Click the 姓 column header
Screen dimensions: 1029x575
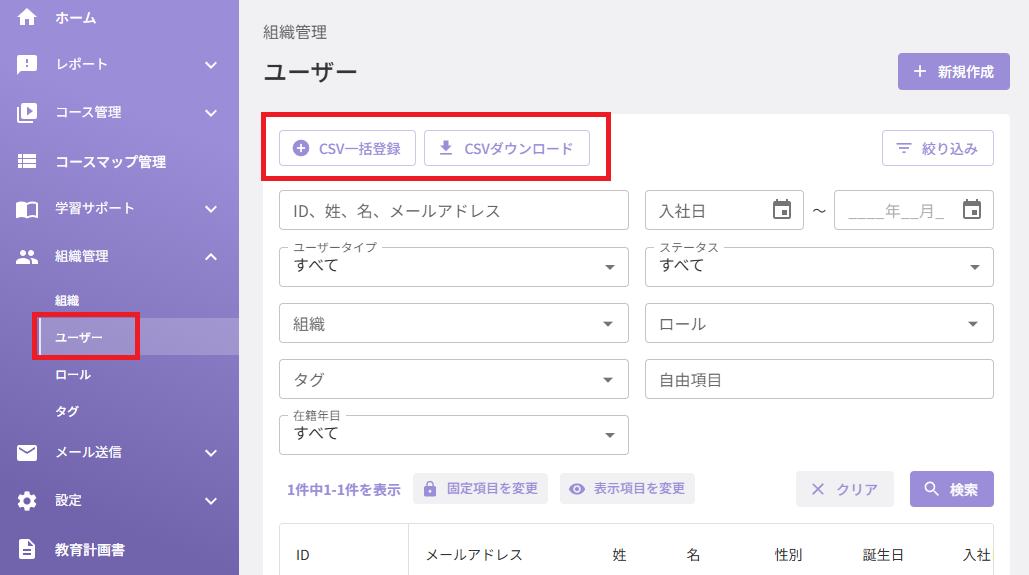[619, 555]
